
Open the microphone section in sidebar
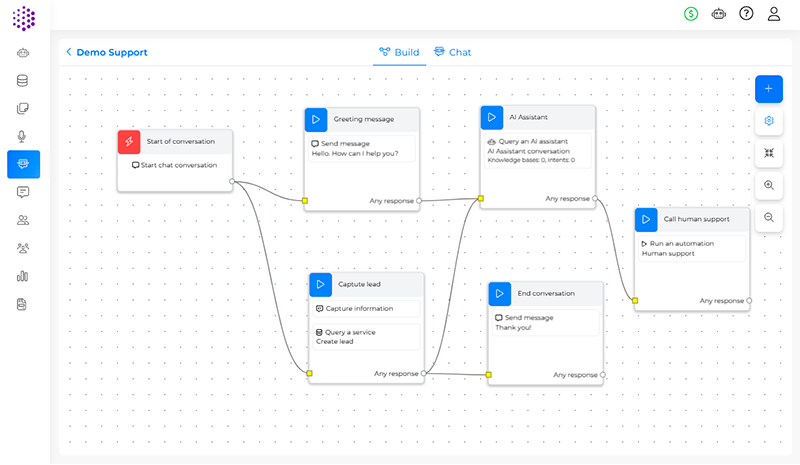pos(23,136)
